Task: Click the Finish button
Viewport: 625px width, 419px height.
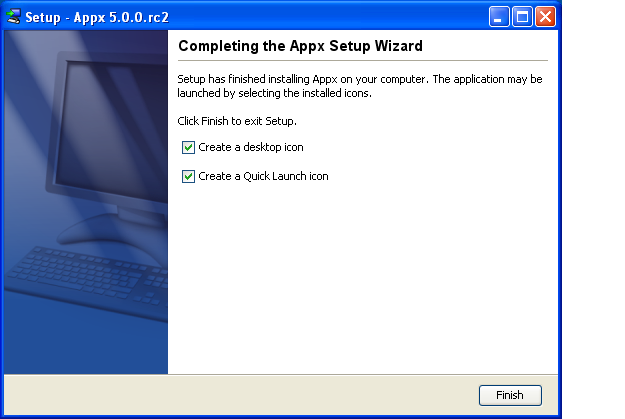Action: 509,395
